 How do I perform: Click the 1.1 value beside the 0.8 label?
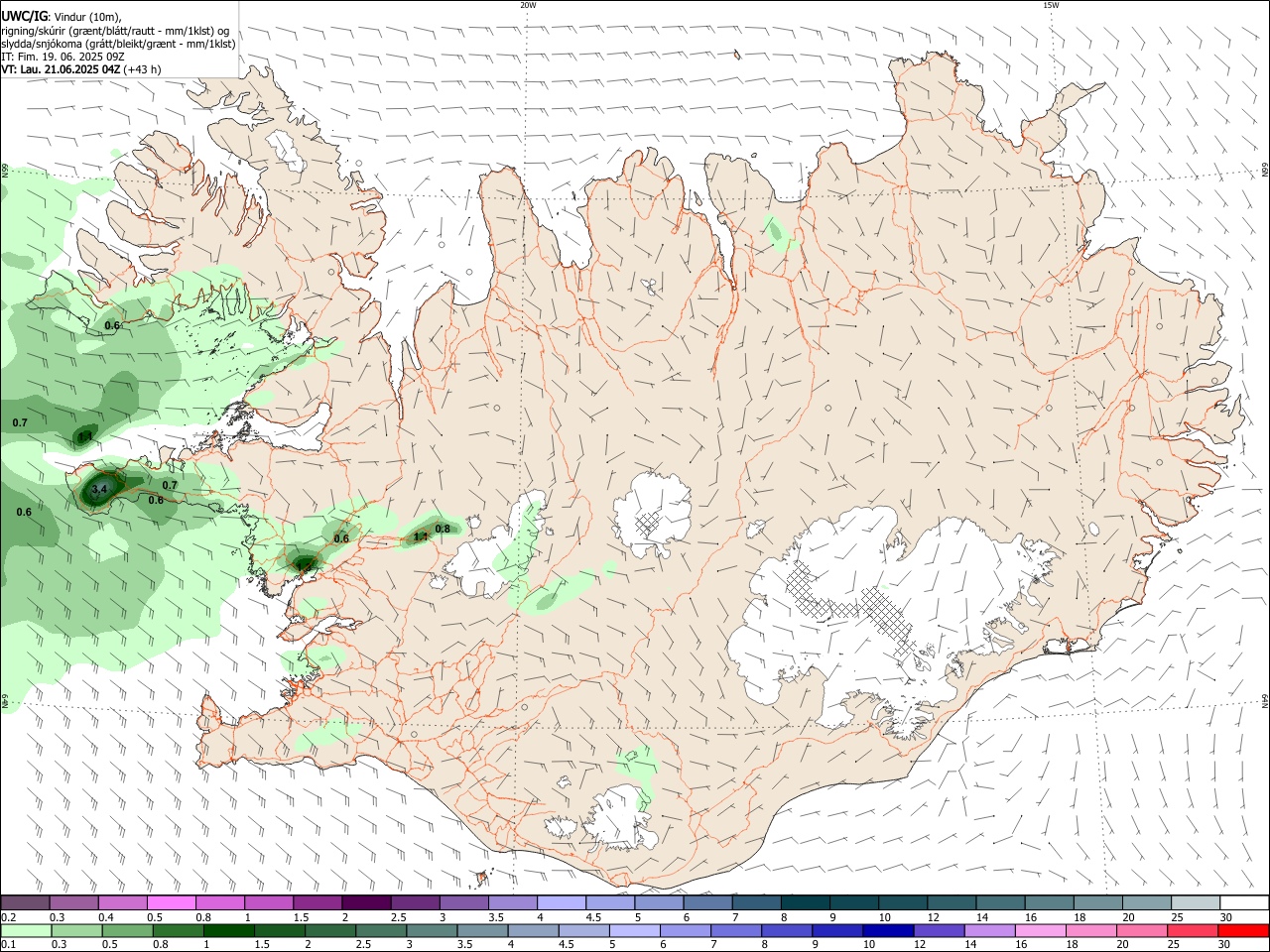420,536
